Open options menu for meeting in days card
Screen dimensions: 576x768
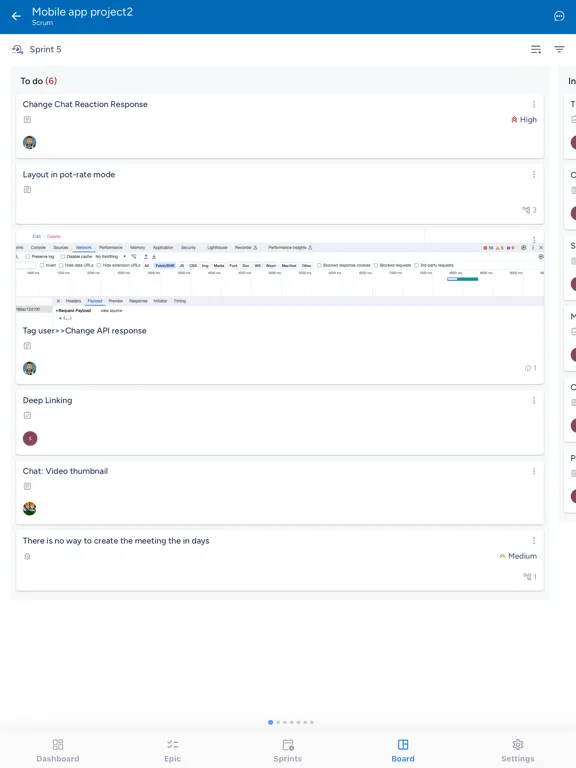click(x=534, y=541)
